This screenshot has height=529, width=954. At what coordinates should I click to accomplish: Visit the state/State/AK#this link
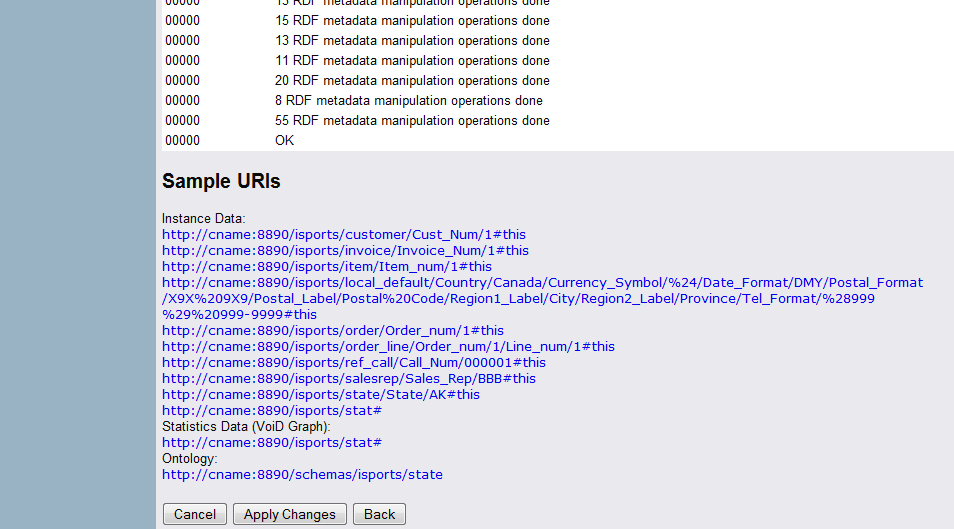pos(321,394)
